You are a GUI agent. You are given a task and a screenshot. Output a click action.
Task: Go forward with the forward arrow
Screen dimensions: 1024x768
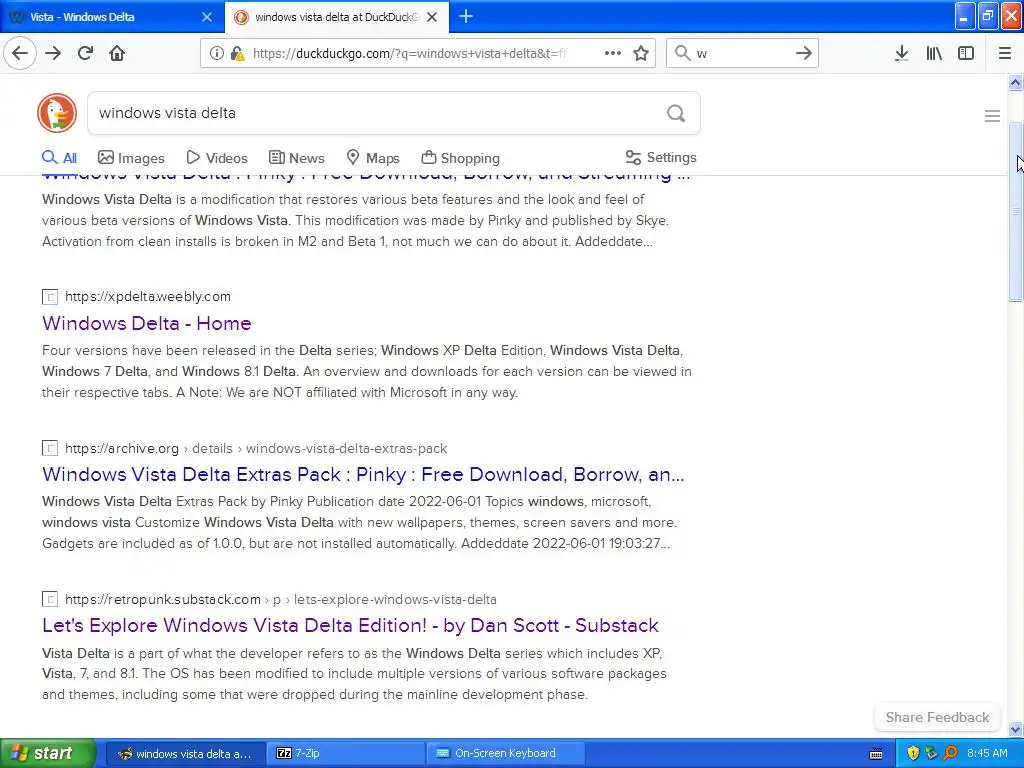(x=53, y=53)
